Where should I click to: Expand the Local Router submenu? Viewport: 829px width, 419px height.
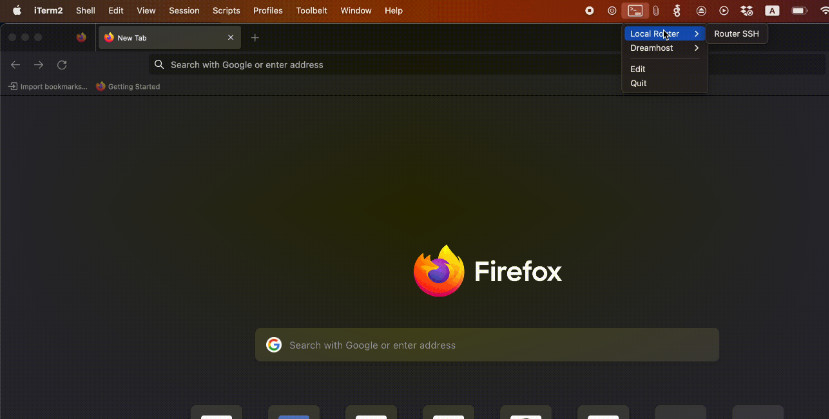[665, 33]
